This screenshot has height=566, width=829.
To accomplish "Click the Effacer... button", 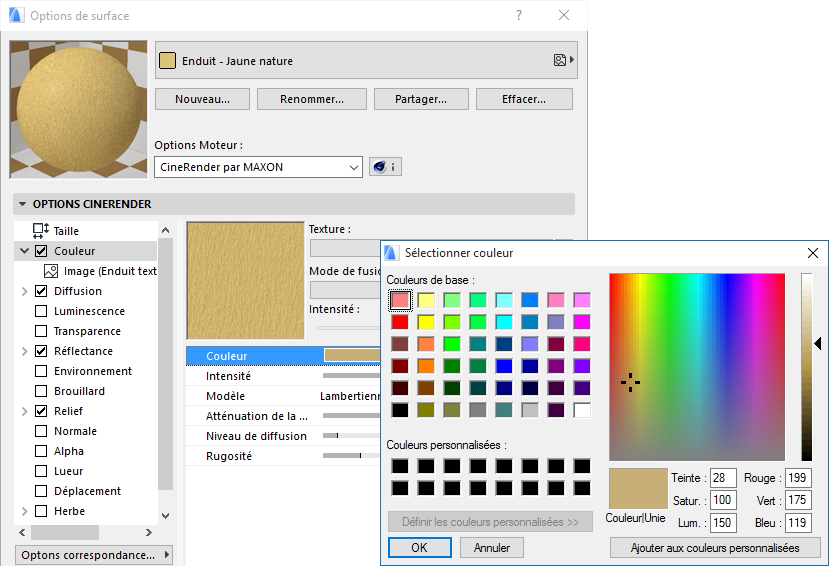I will [x=524, y=99].
